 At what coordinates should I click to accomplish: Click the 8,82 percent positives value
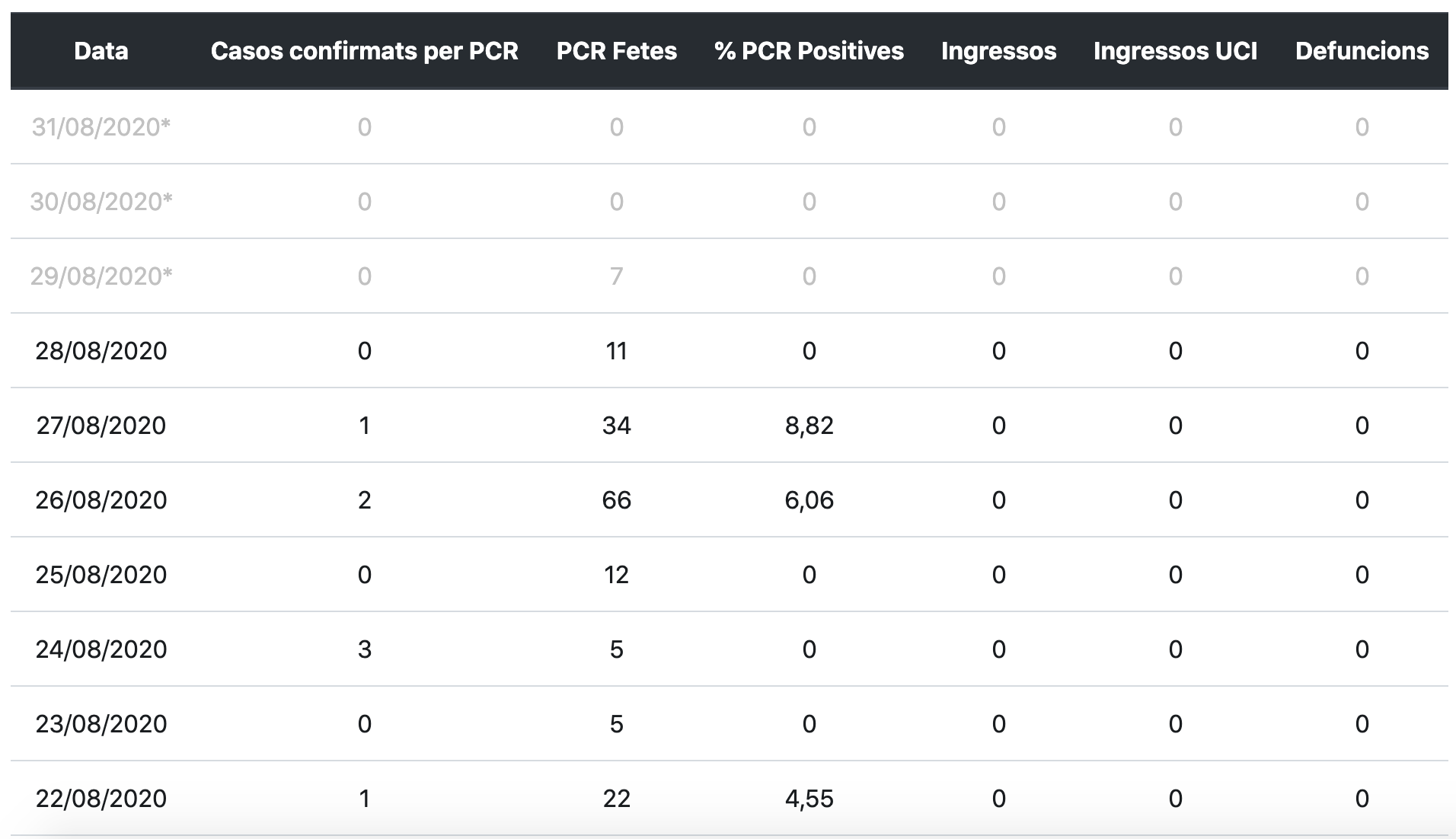tap(809, 425)
